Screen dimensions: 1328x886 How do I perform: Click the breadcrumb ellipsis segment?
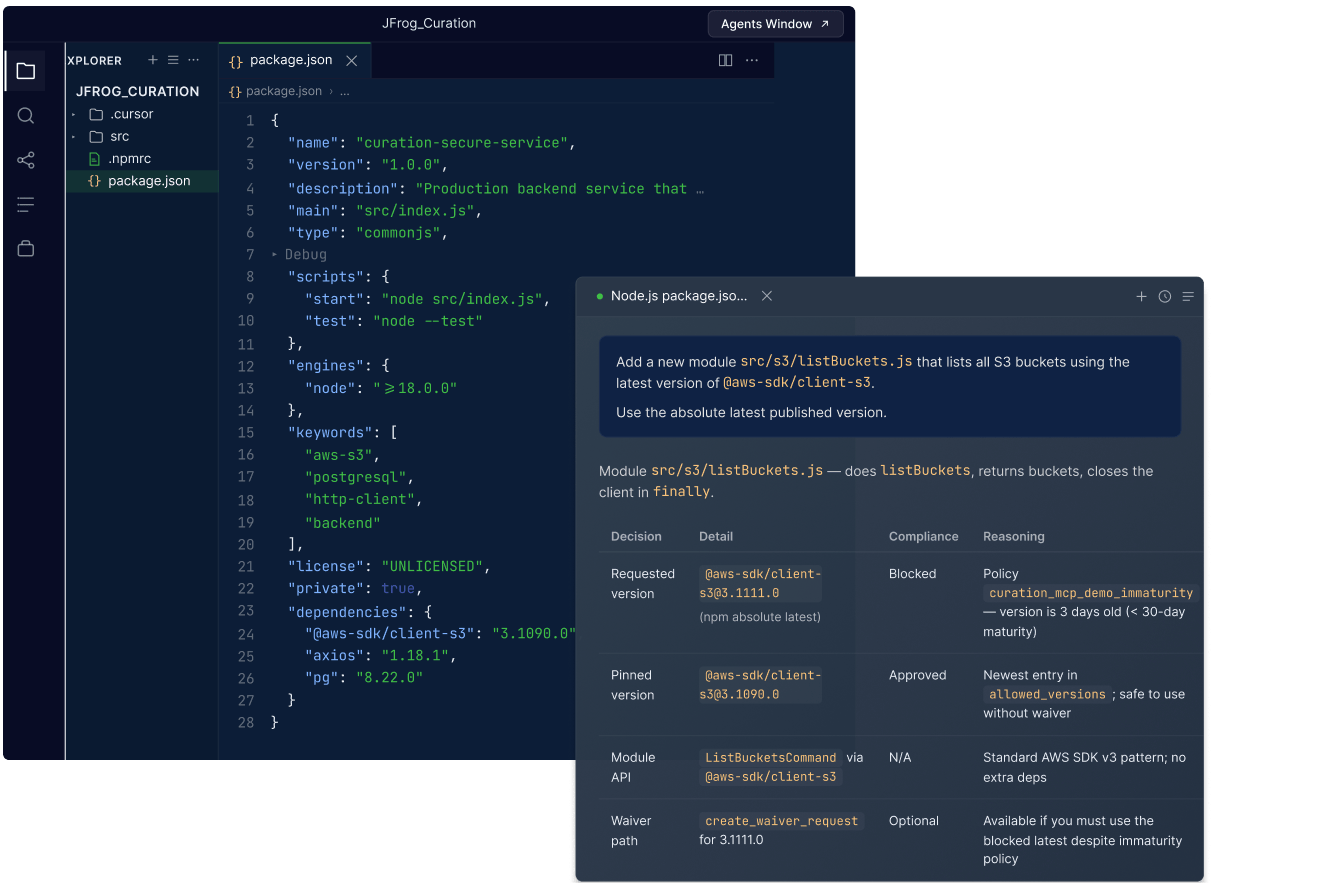tap(345, 91)
